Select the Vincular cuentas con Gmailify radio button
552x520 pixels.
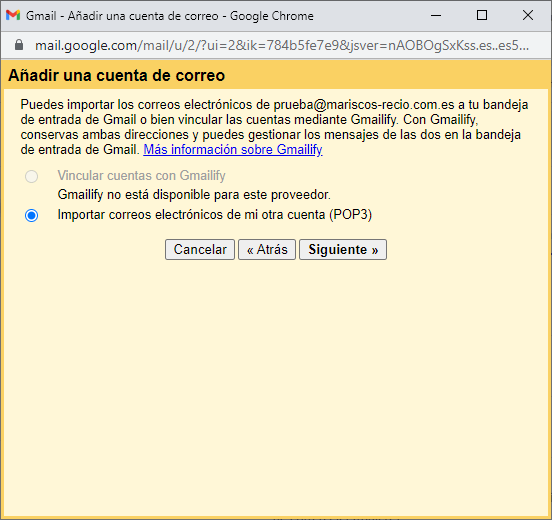tap(32, 176)
